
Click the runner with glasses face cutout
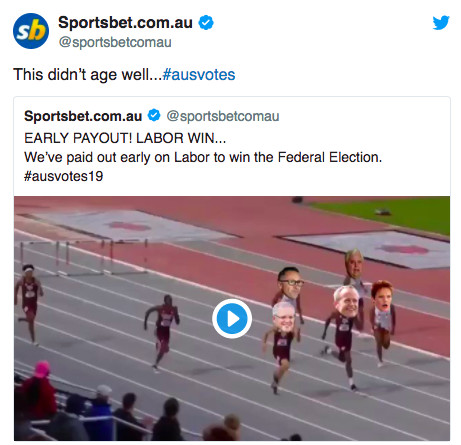pos(290,282)
